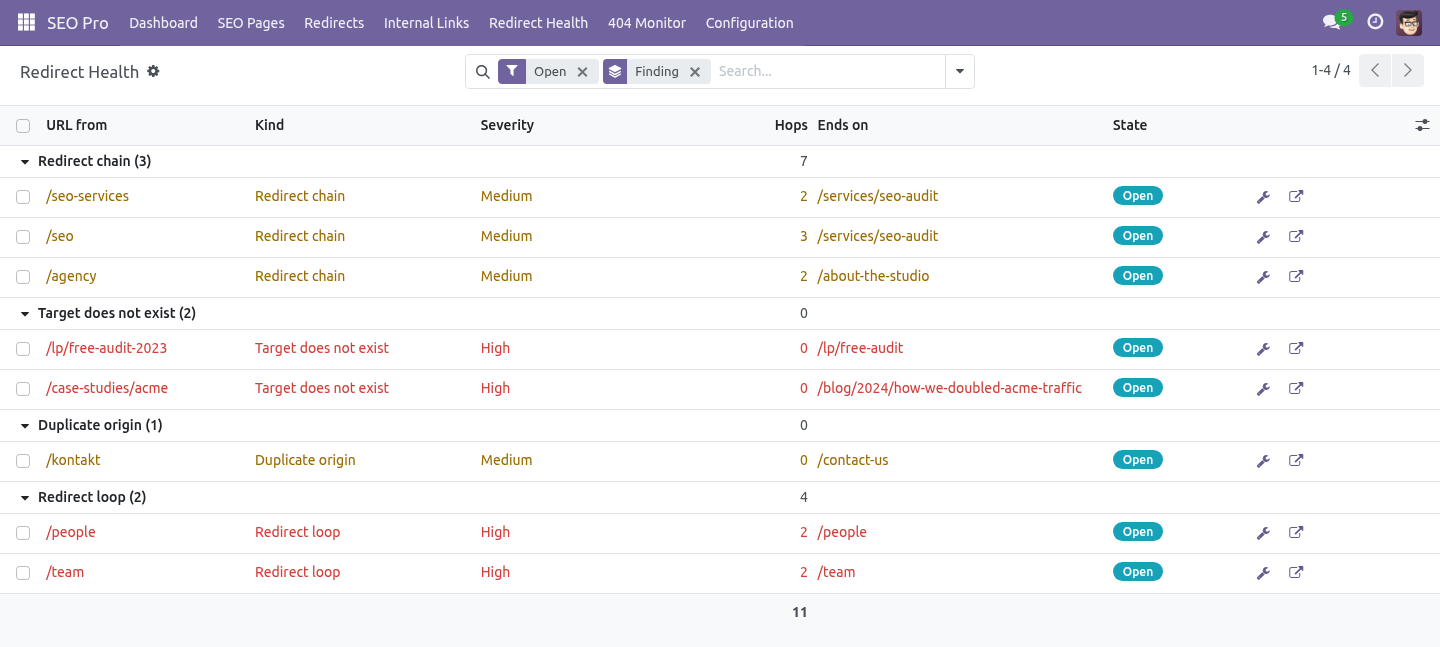
Task: Check the /case-studies/acme row checkbox
Action: 23,389
